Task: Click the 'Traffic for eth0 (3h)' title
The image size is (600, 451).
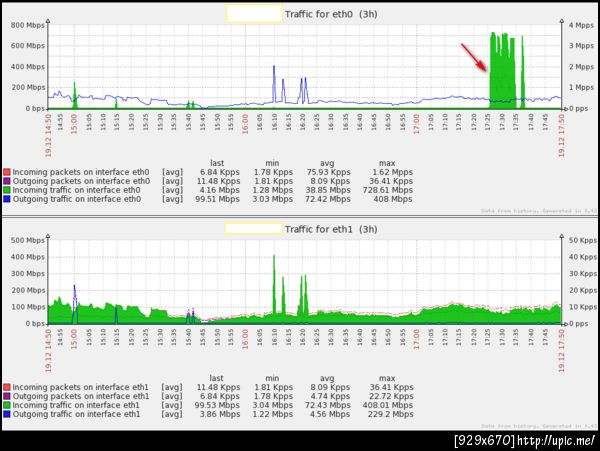Action: point(331,14)
